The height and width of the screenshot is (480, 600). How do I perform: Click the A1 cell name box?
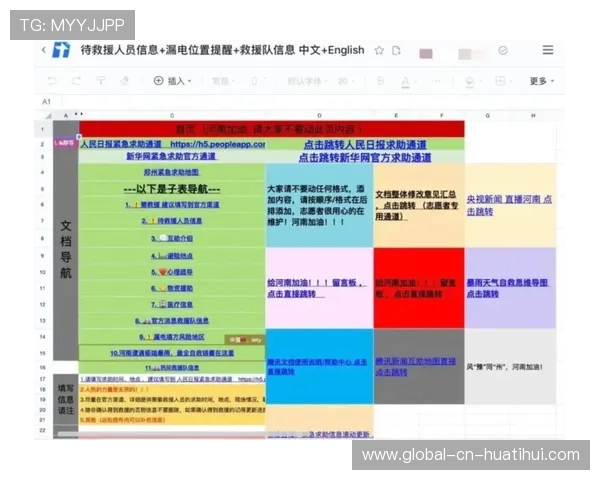(46, 102)
